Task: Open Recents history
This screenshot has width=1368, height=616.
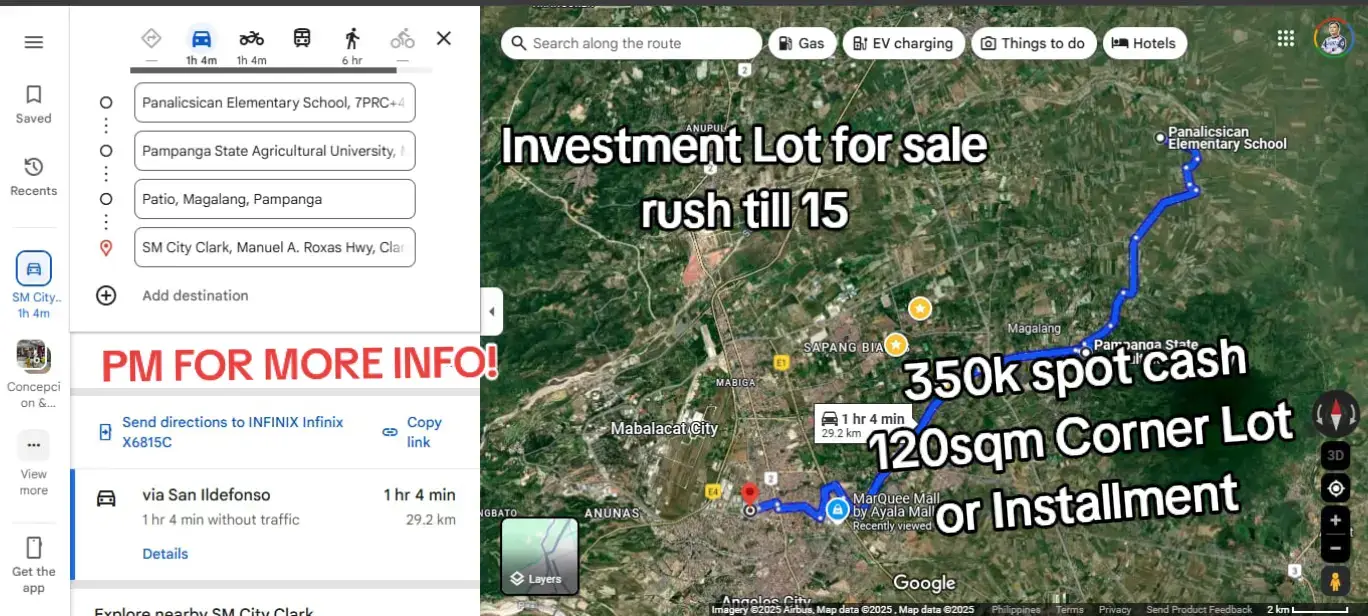Action: (33, 176)
